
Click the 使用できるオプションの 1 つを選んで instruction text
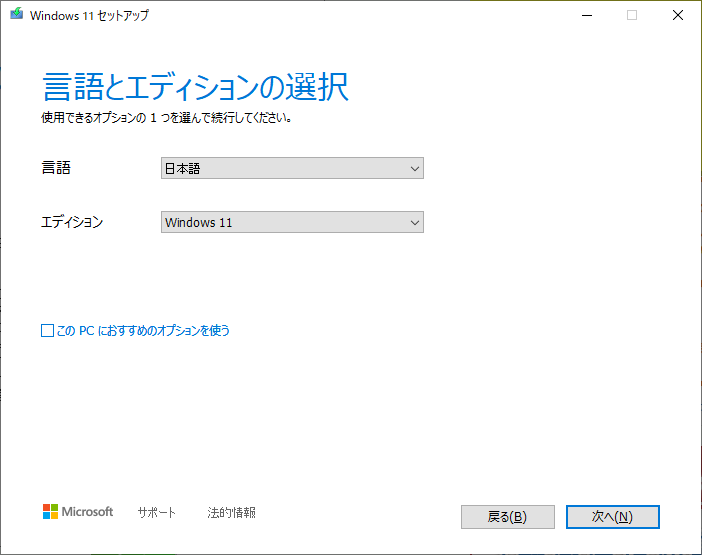tap(167, 118)
